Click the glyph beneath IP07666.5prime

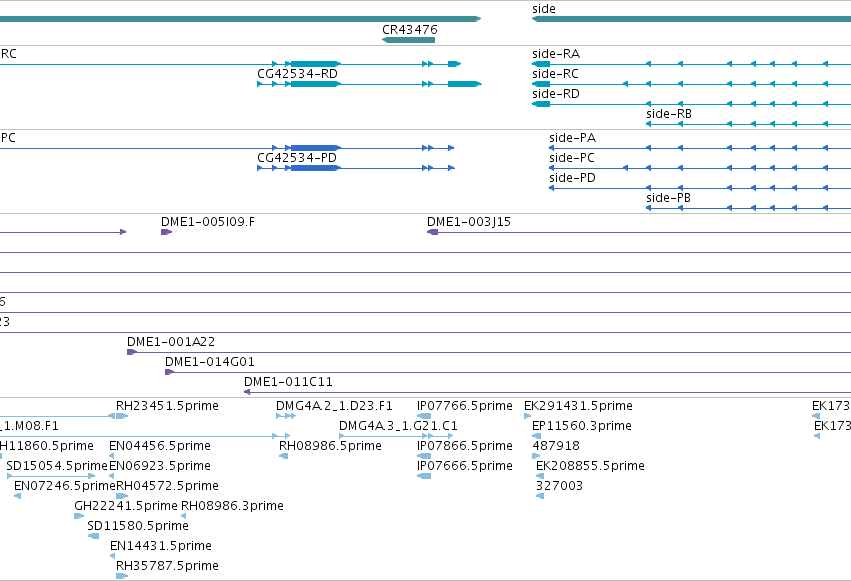(424, 476)
